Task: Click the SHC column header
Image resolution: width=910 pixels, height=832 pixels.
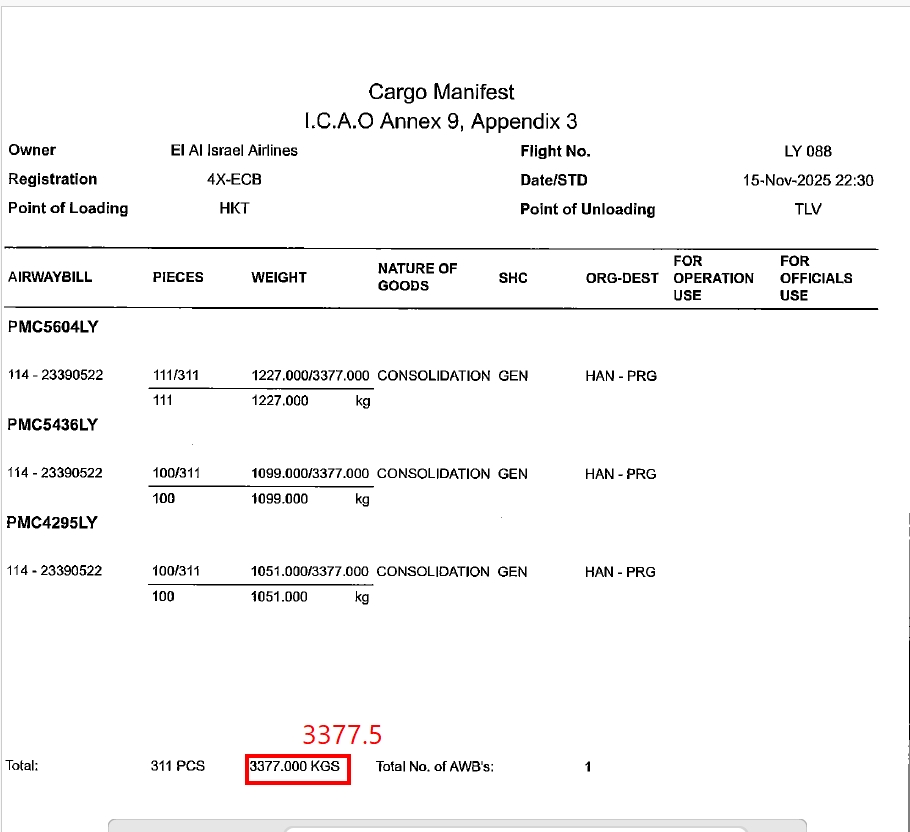Action: pyautogui.click(x=512, y=278)
